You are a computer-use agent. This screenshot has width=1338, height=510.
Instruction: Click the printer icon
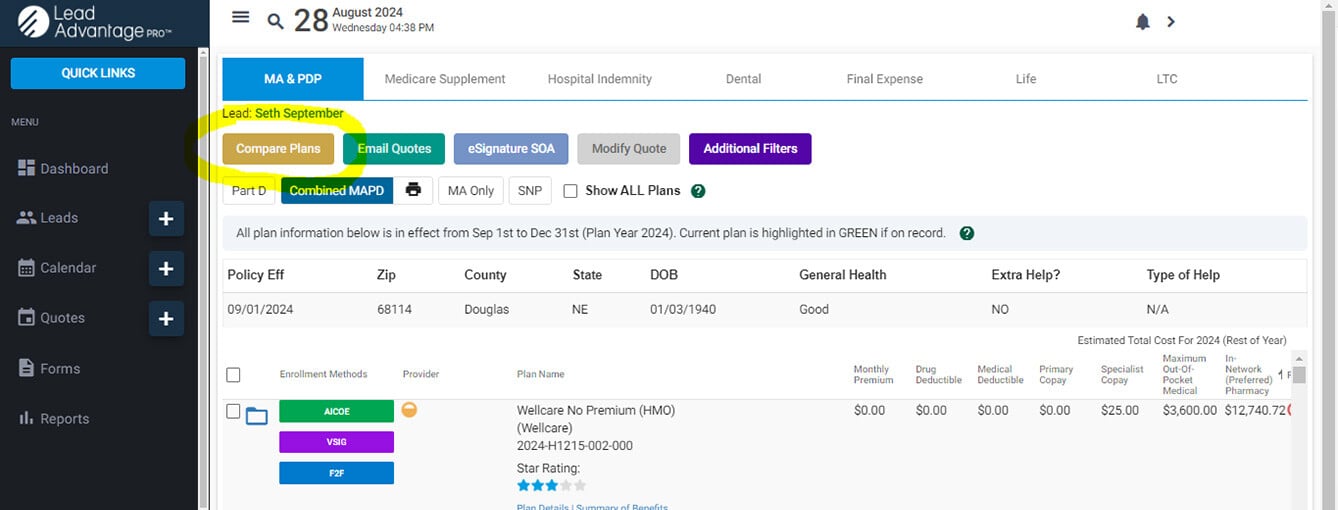(413, 190)
